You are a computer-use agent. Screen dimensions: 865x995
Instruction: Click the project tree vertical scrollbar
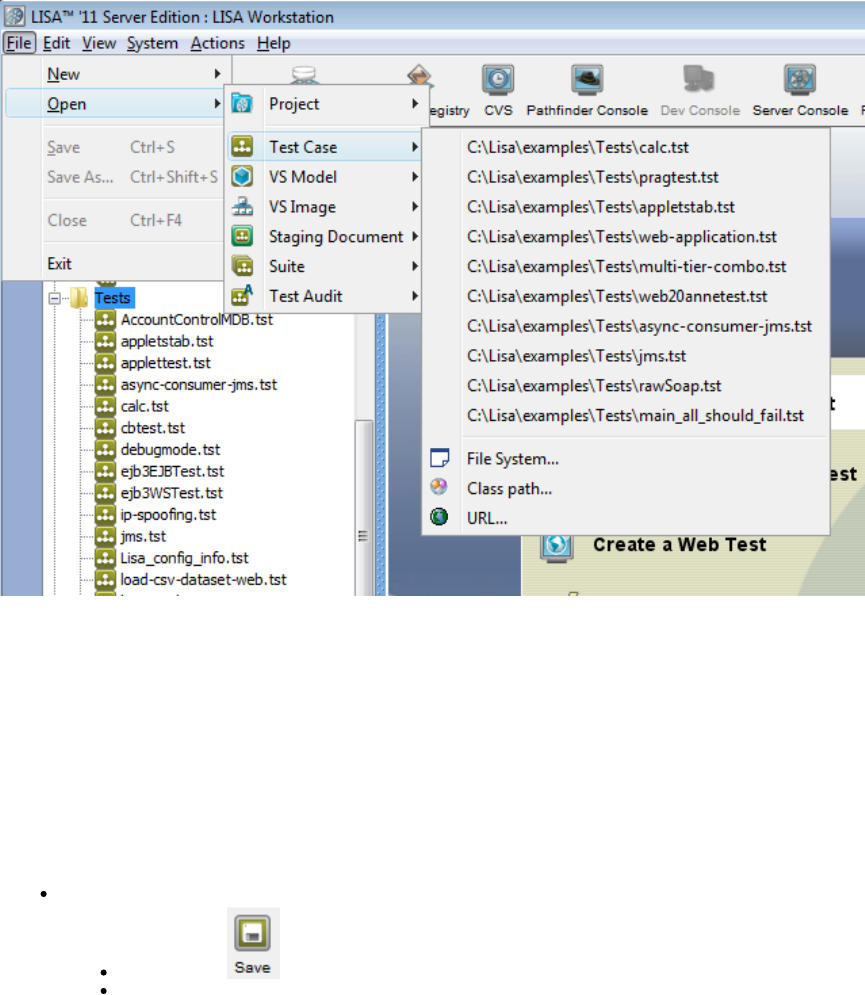tap(363, 506)
